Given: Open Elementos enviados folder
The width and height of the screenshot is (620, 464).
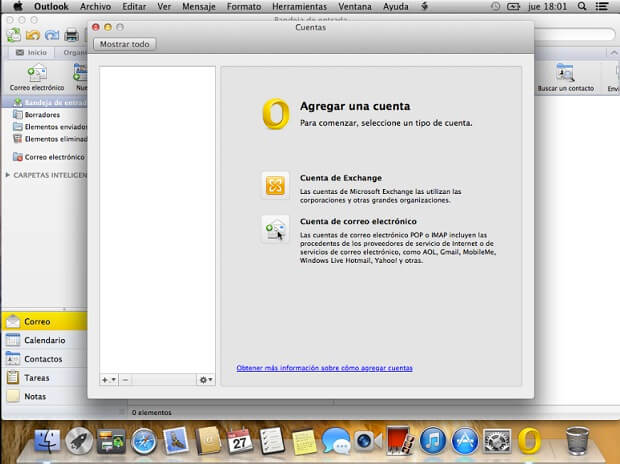Looking at the screenshot, I should (50, 127).
